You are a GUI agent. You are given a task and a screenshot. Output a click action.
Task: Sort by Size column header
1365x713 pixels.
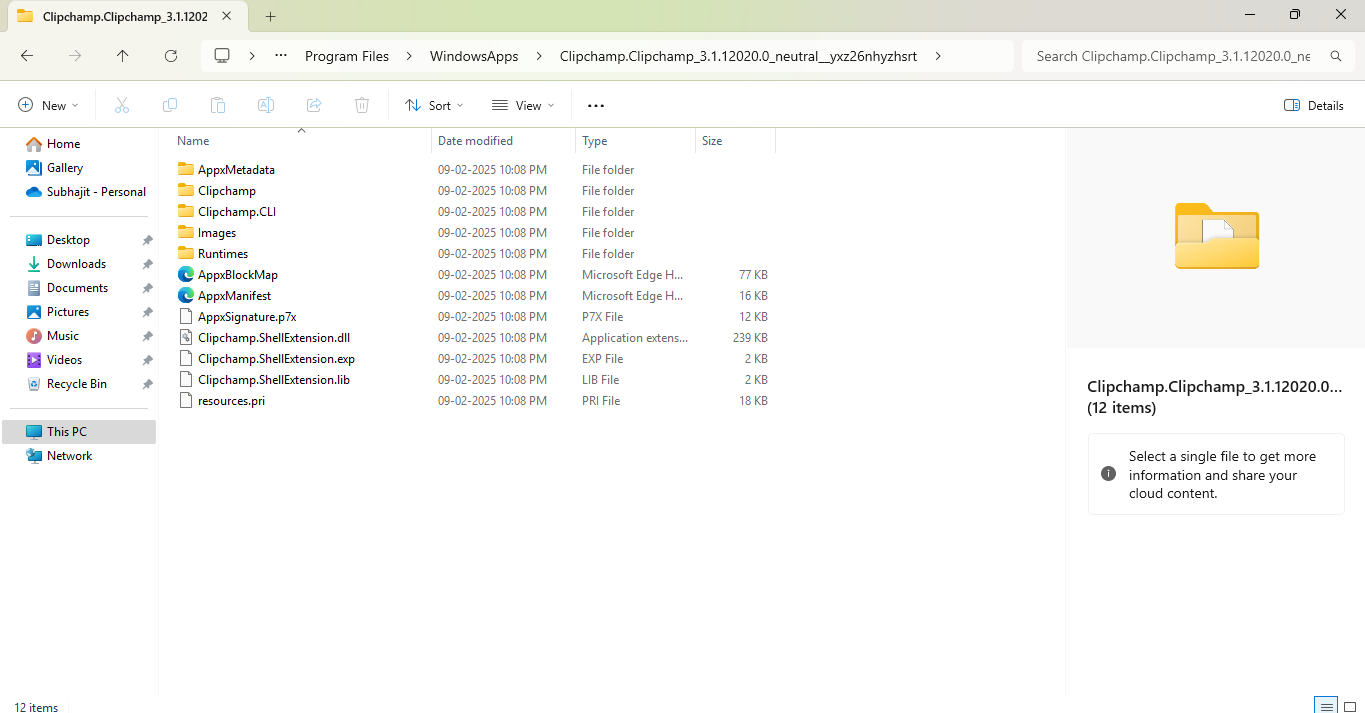tap(736, 141)
